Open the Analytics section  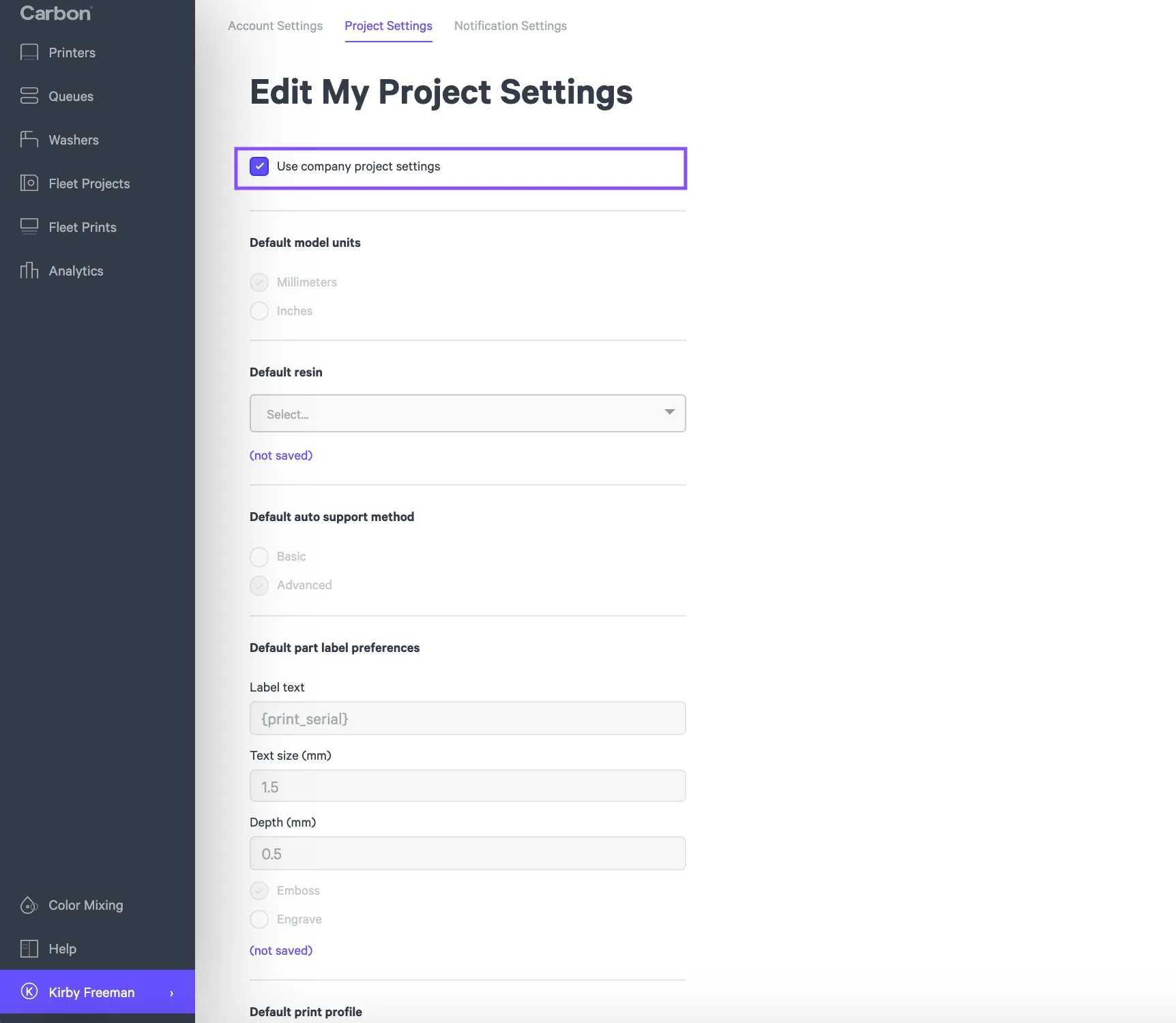[x=76, y=271]
